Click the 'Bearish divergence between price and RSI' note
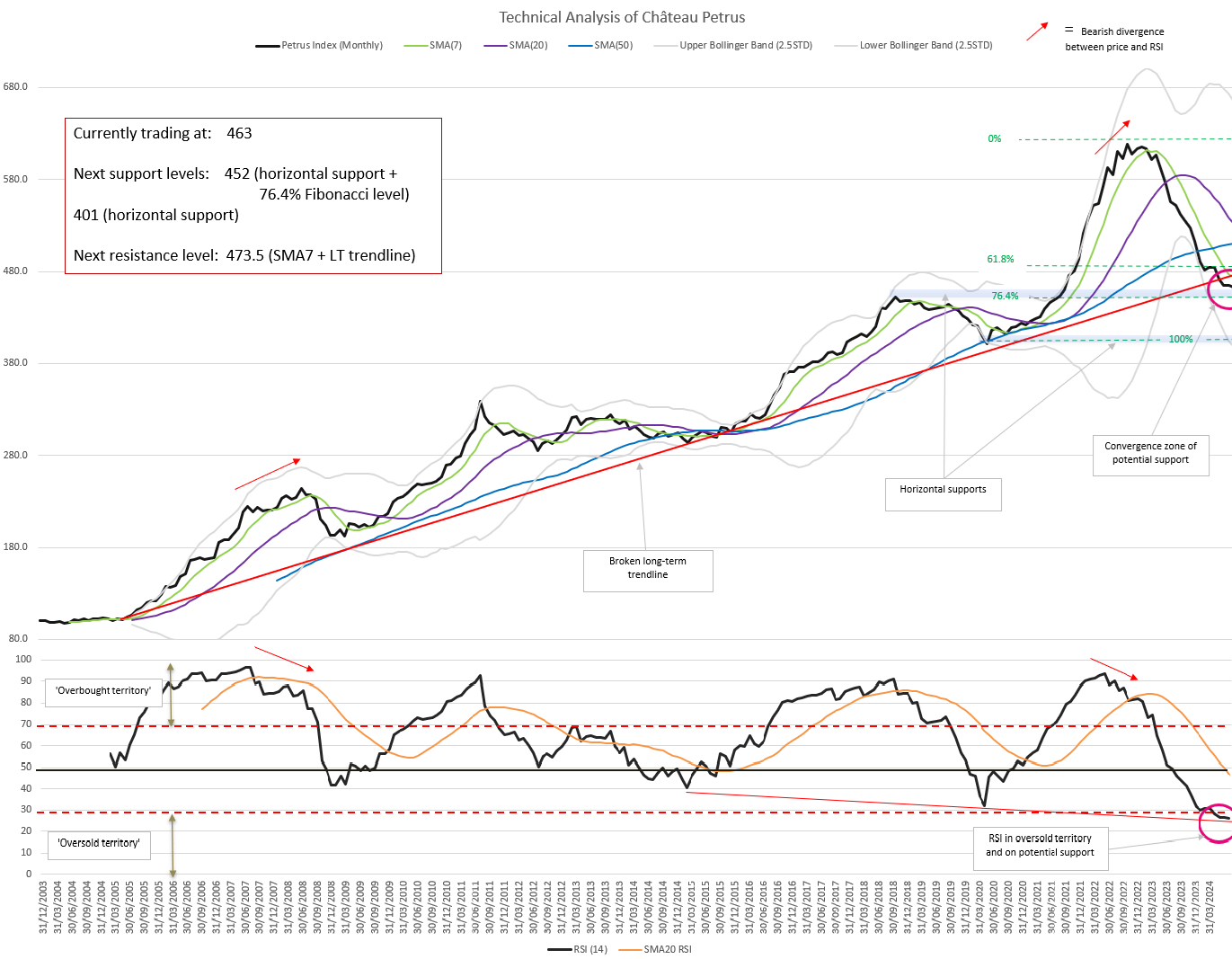Viewport: 1232px width, 959px height. (x=1114, y=39)
